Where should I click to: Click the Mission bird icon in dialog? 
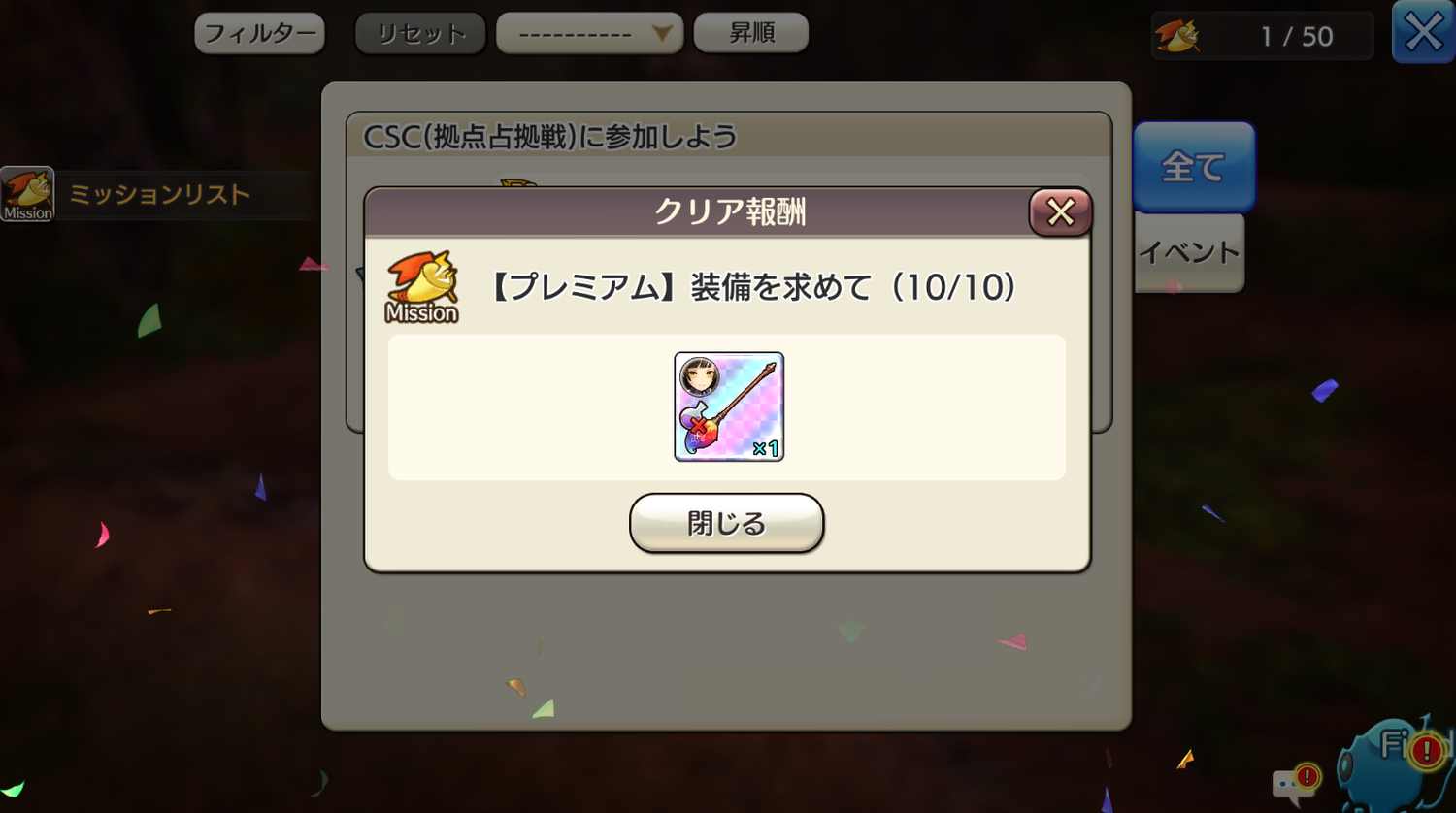coord(421,287)
